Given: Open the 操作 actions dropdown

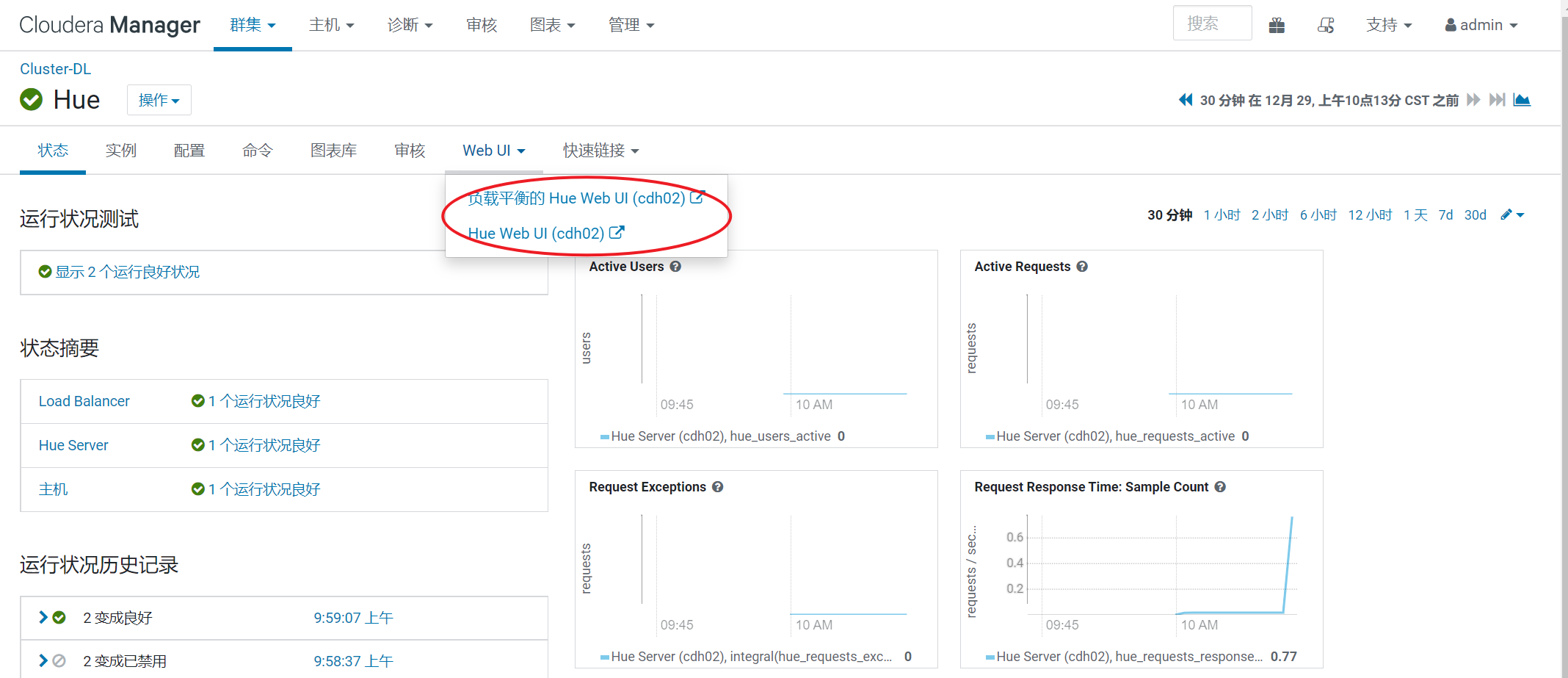Looking at the screenshot, I should 159,100.
